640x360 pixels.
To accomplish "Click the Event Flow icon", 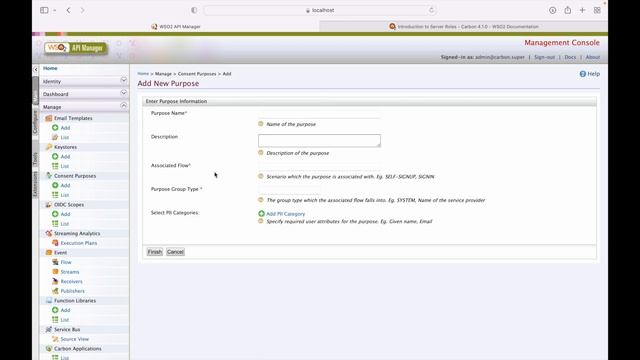I will click(55, 262).
